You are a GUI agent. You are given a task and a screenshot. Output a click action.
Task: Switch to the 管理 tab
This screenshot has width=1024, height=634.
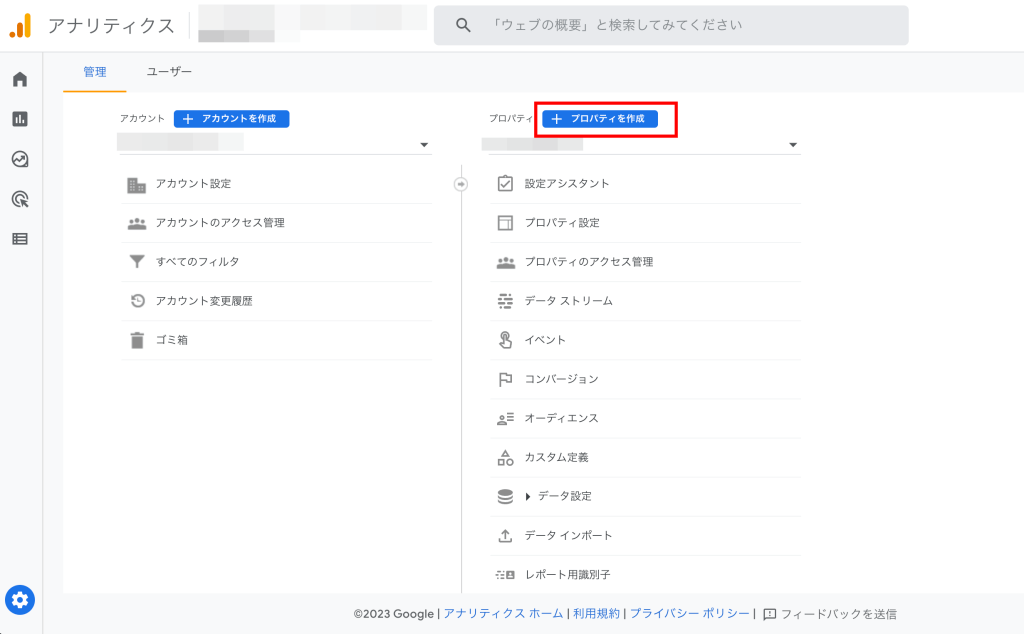coord(95,72)
